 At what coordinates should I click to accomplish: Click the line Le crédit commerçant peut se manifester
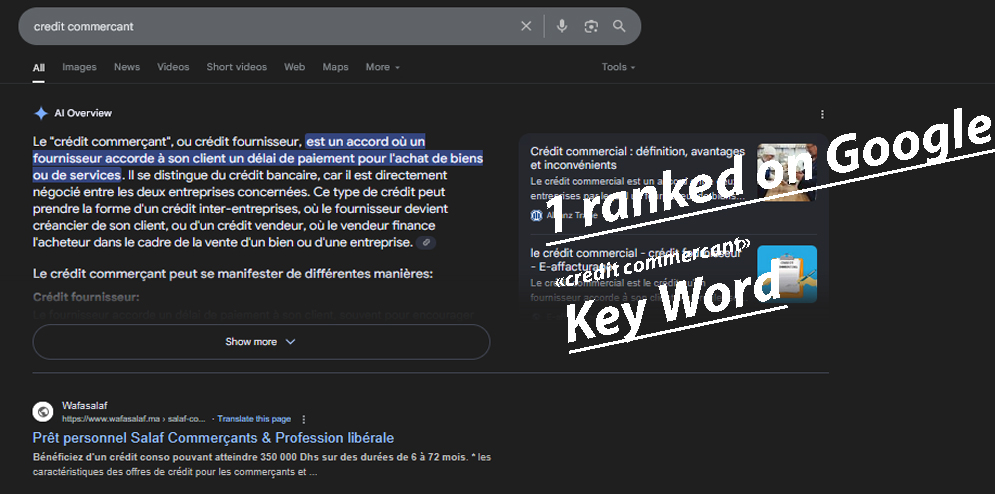click(232, 274)
